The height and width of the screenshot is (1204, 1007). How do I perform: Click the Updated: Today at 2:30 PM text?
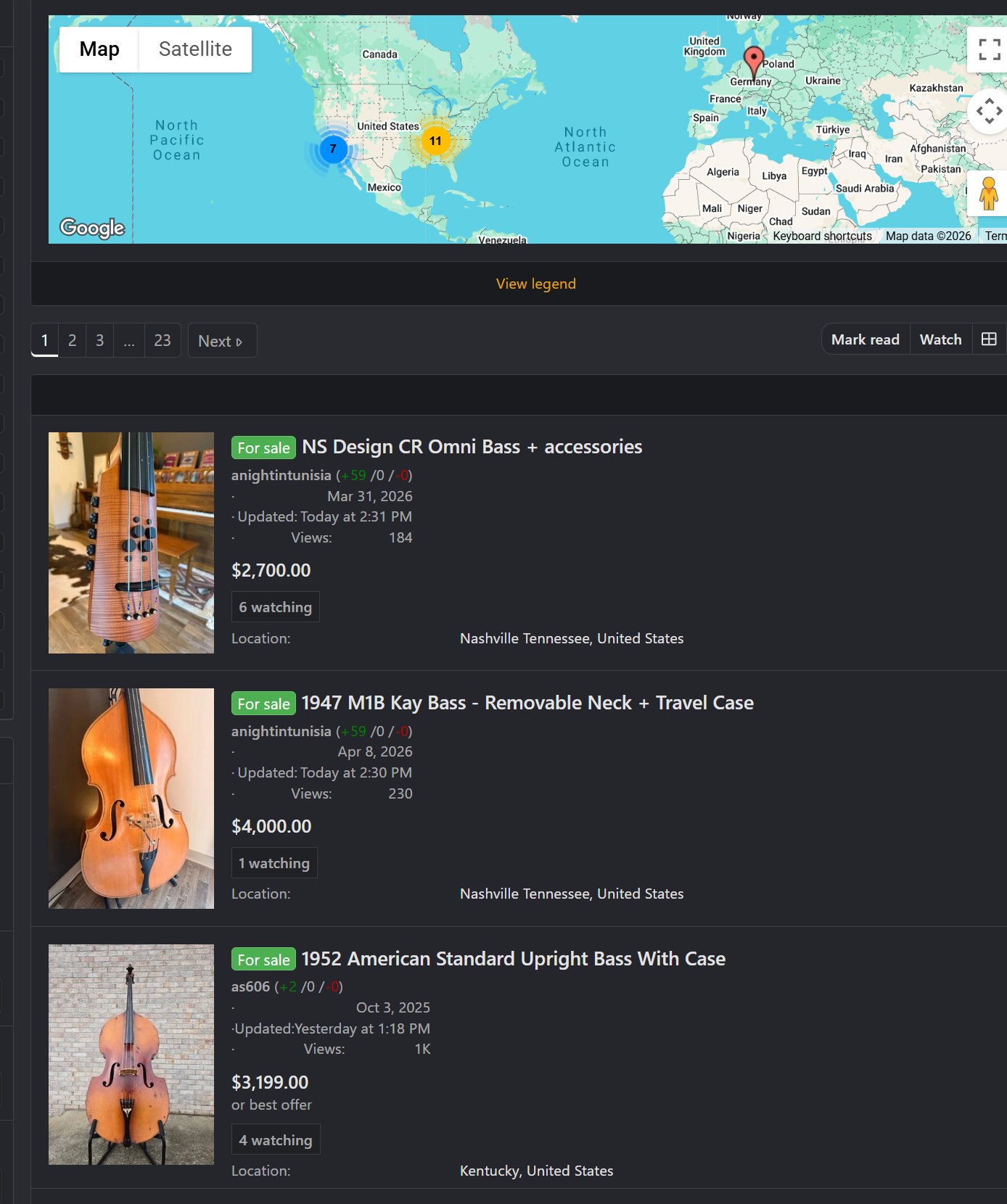pyautogui.click(x=325, y=772)
